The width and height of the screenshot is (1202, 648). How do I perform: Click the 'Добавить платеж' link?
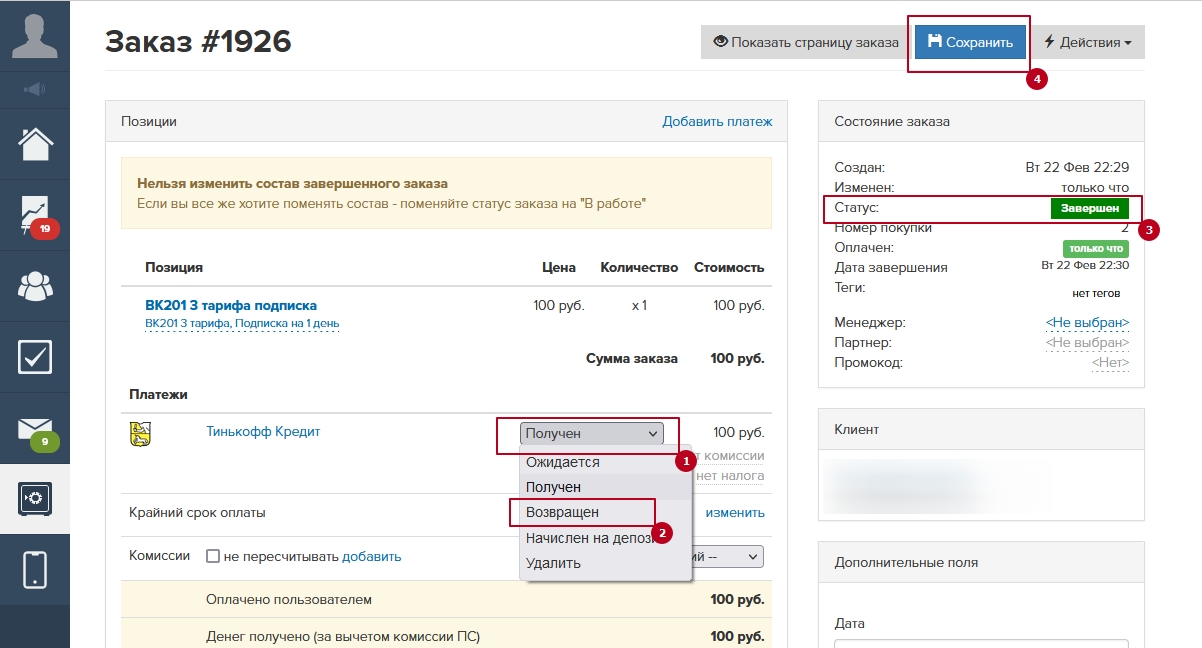point(717,121)
